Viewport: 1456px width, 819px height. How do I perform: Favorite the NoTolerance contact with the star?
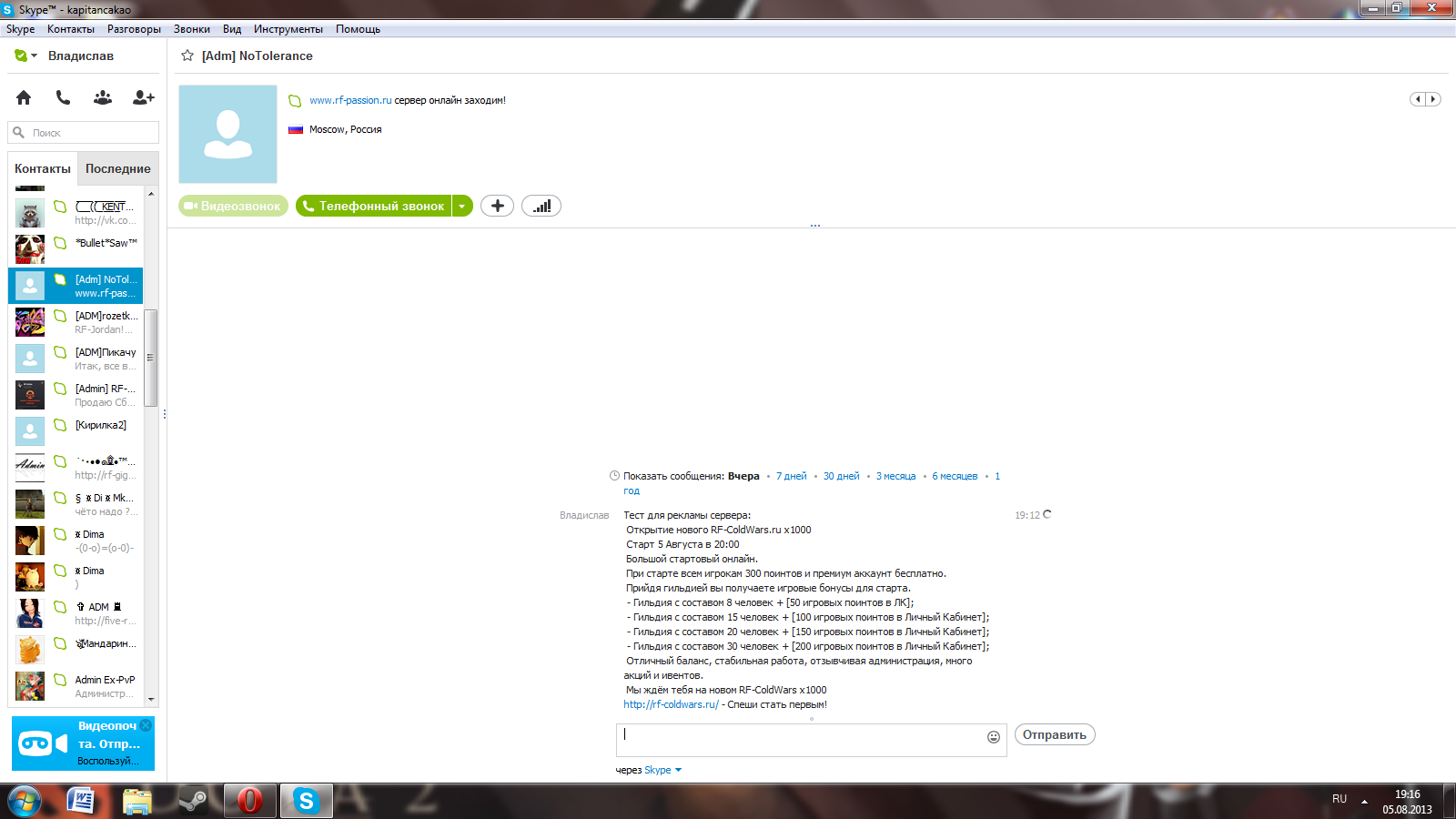(187, 56)
